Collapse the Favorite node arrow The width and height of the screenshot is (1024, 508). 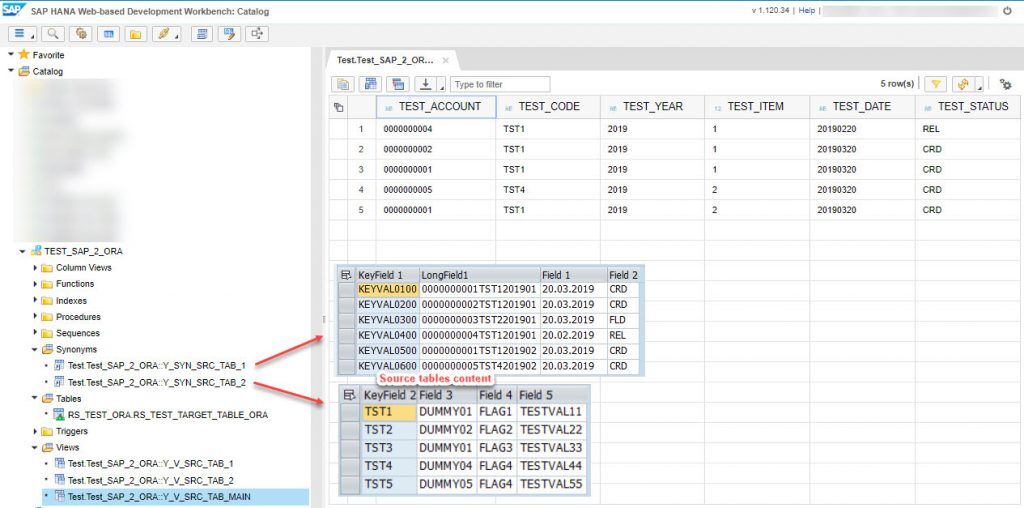[x=11, y=55]
